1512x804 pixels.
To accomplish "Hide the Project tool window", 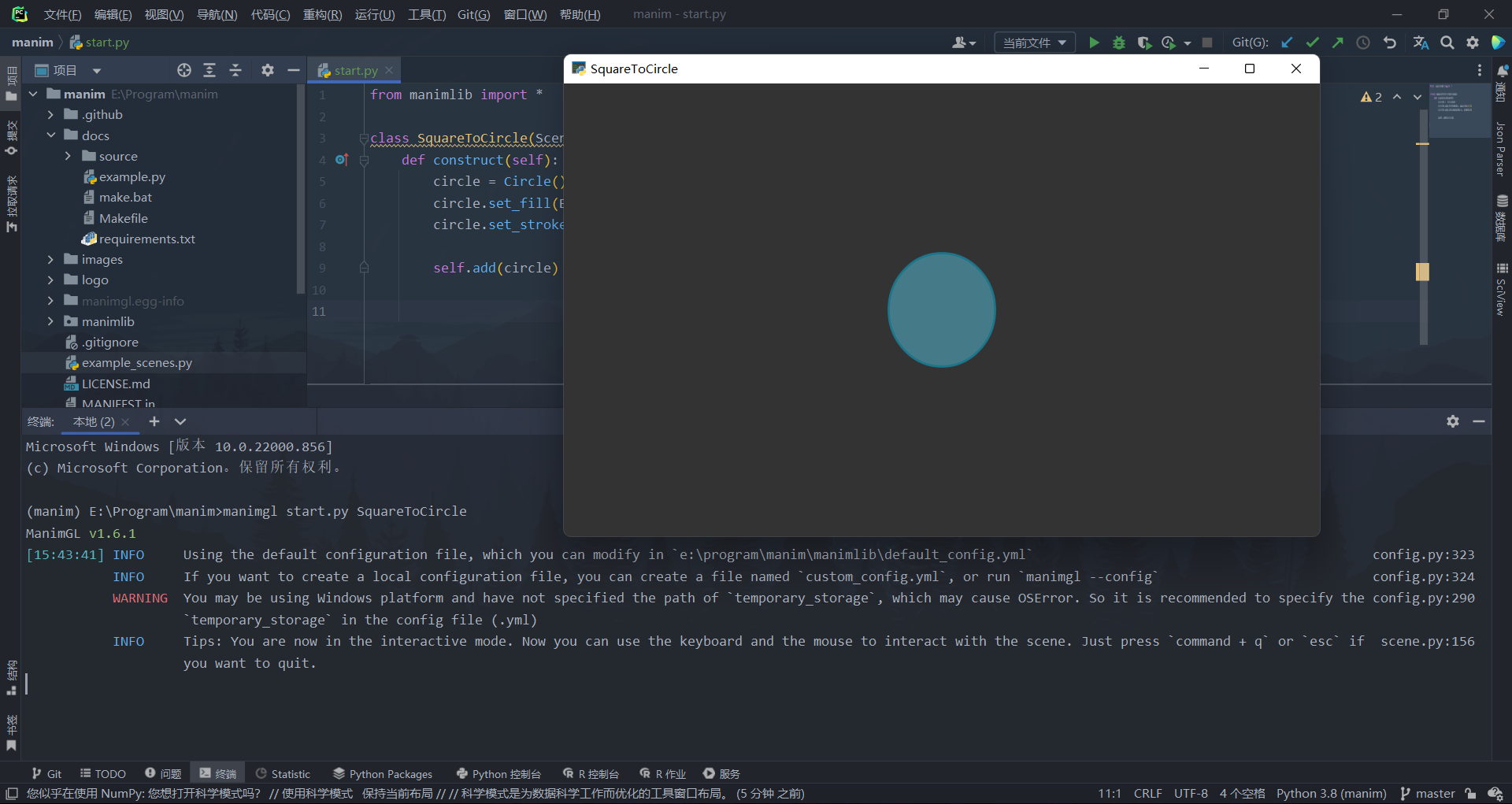I will click(294, 70).
